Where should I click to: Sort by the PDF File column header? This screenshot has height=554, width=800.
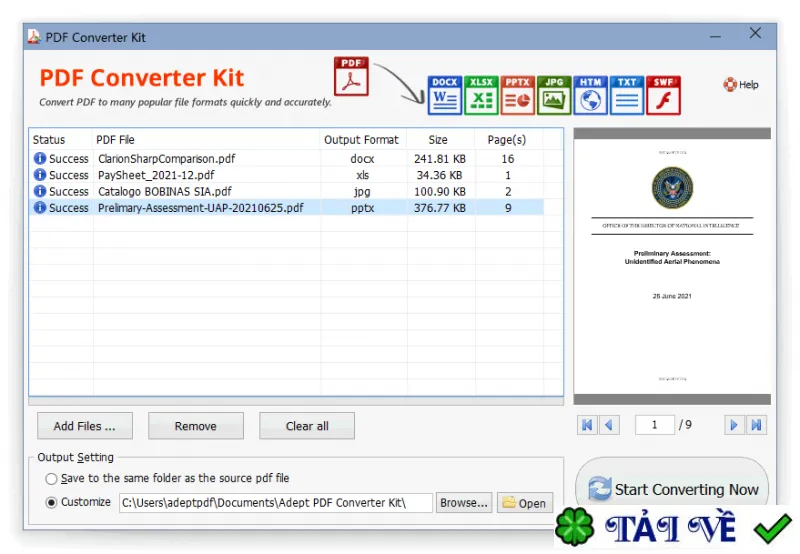click(207, 140)
